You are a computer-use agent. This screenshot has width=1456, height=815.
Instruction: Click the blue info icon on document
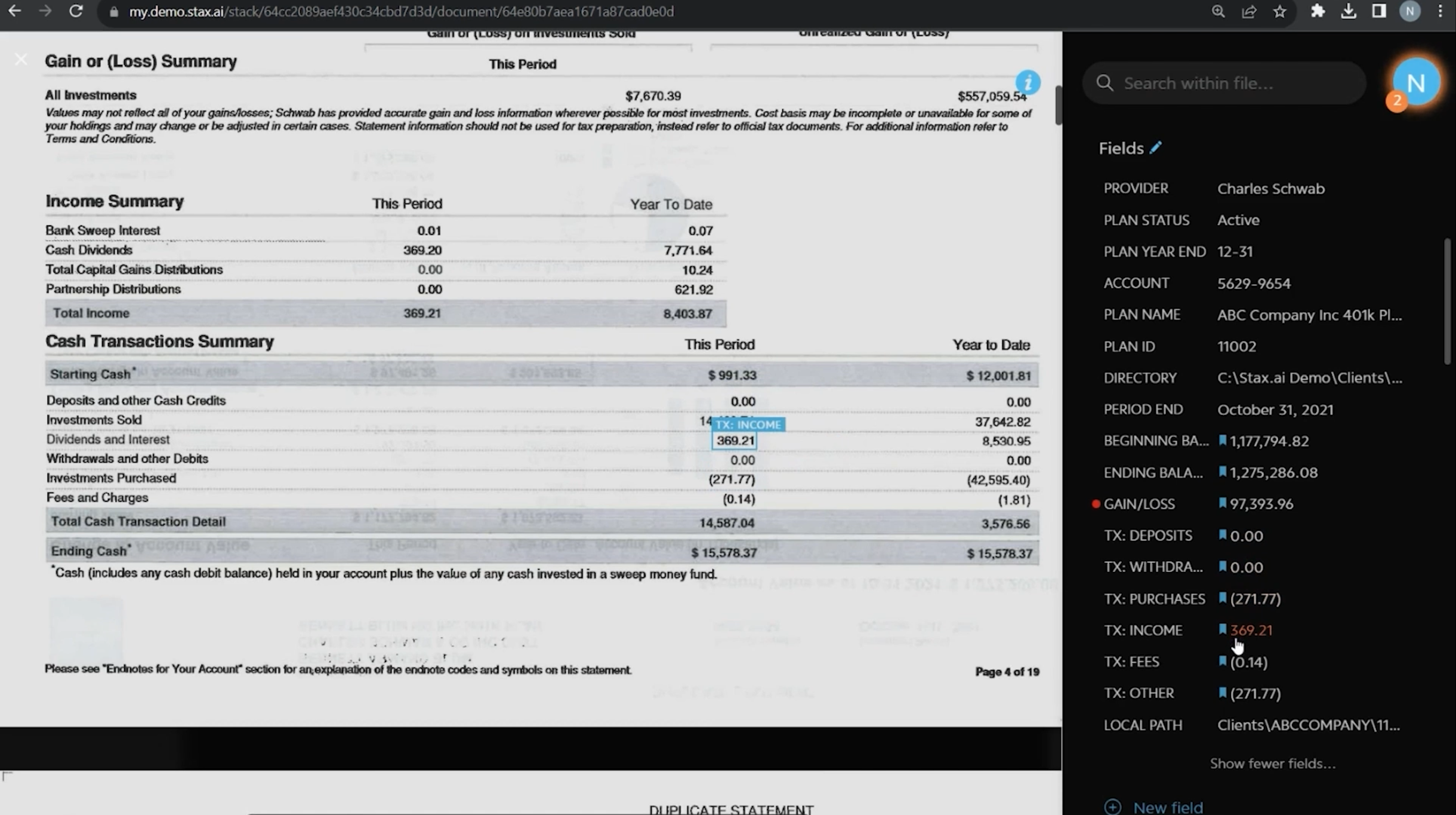point(1028,82)
